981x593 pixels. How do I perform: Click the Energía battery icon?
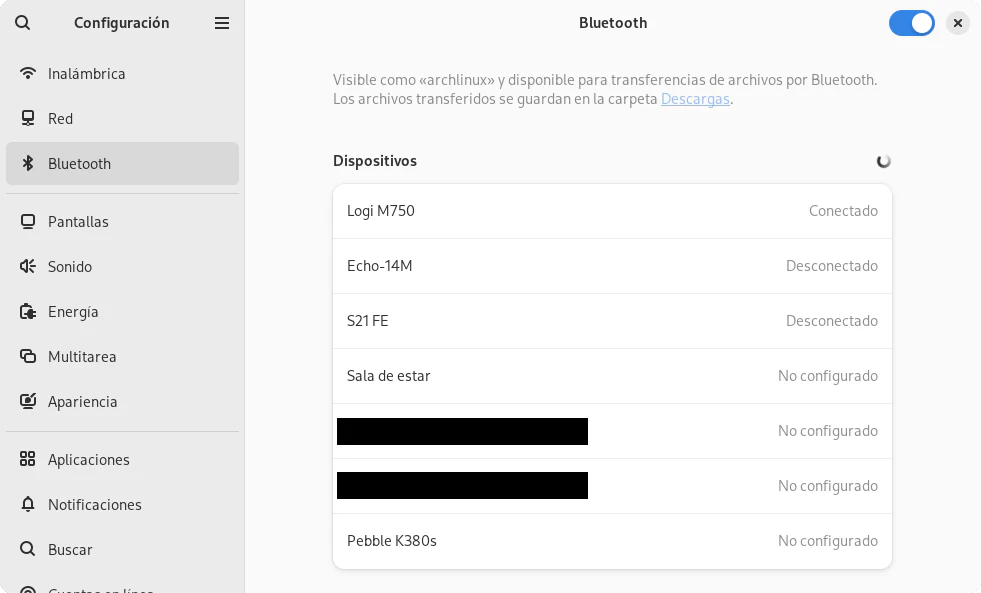pos(28,312)
